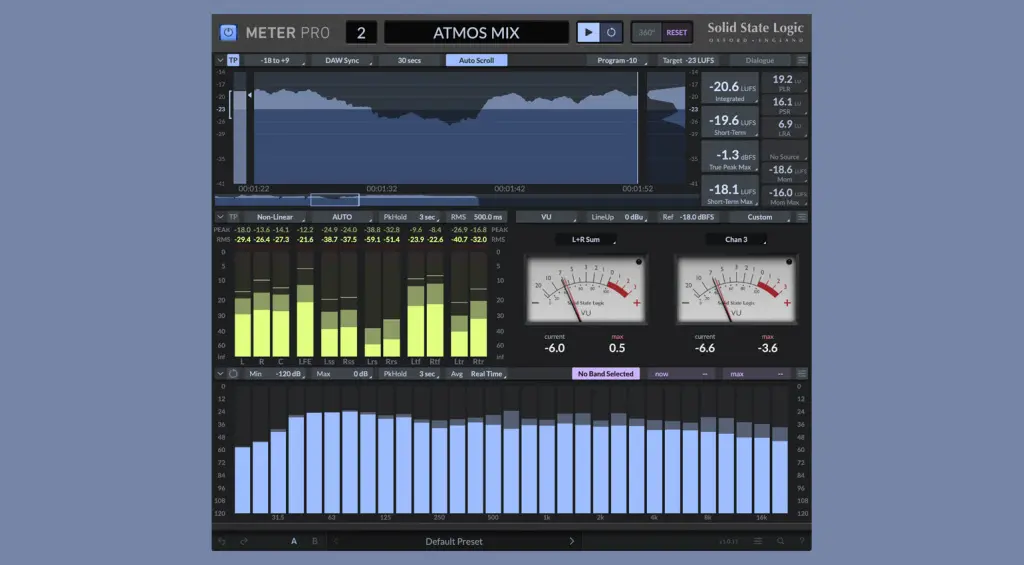Image resolution: width=1024 pixels, height=565 pixels.
Task: Open the VU meter type dropdown
Action: 547,217
